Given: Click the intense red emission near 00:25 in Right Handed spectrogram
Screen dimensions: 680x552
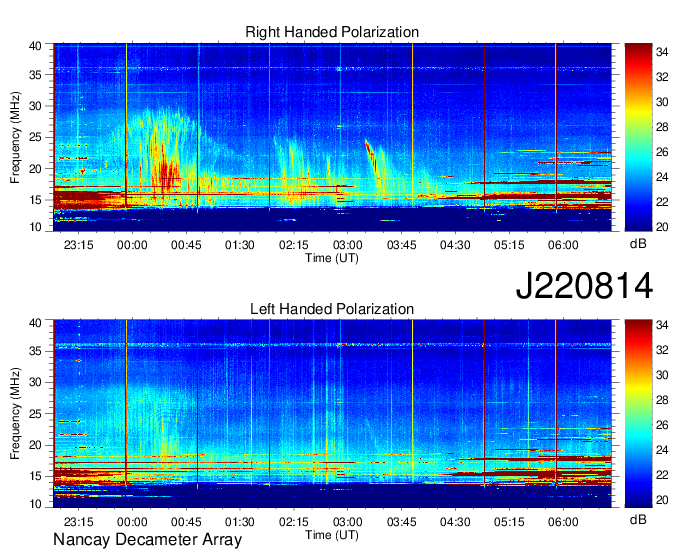Looking at the screenshot, I should tap(167, 173).
